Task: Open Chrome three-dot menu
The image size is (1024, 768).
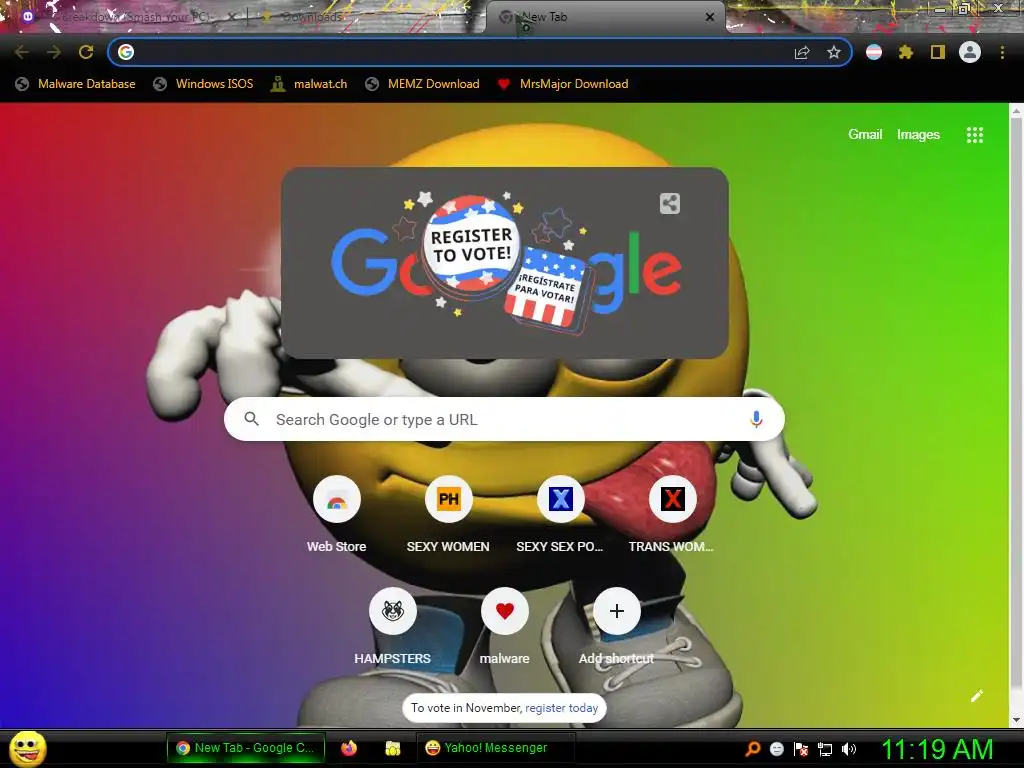Action: 1002,52
